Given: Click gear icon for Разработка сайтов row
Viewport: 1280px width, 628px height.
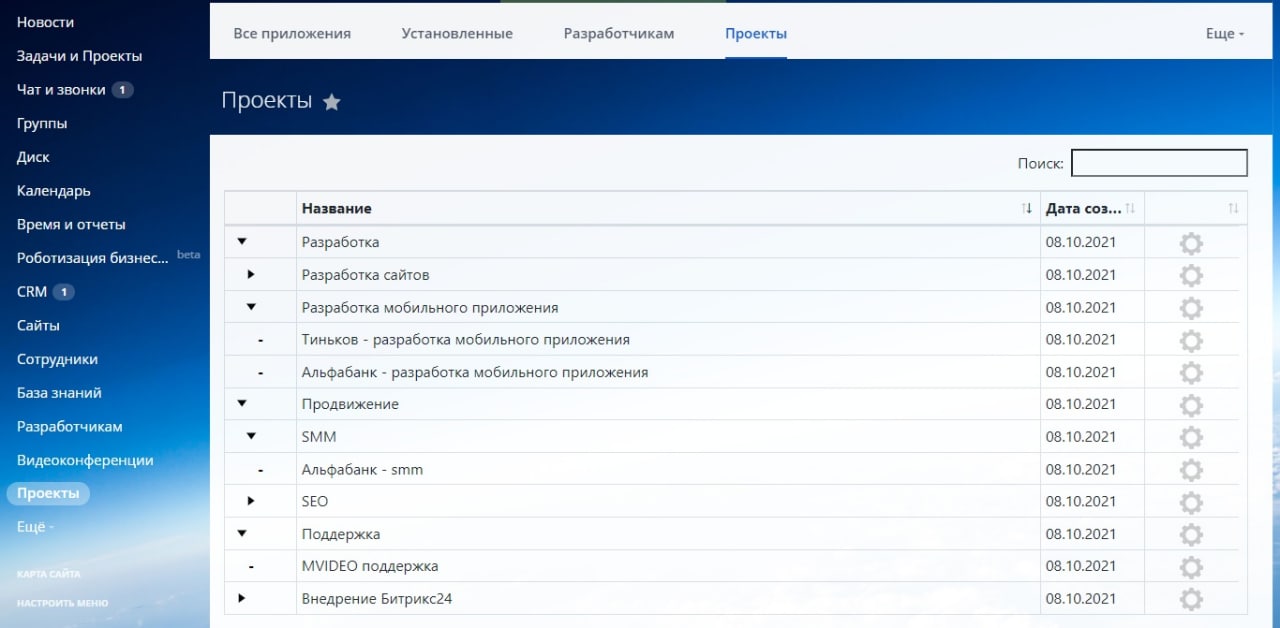Looking at the screenshot, I should 1190,275.
